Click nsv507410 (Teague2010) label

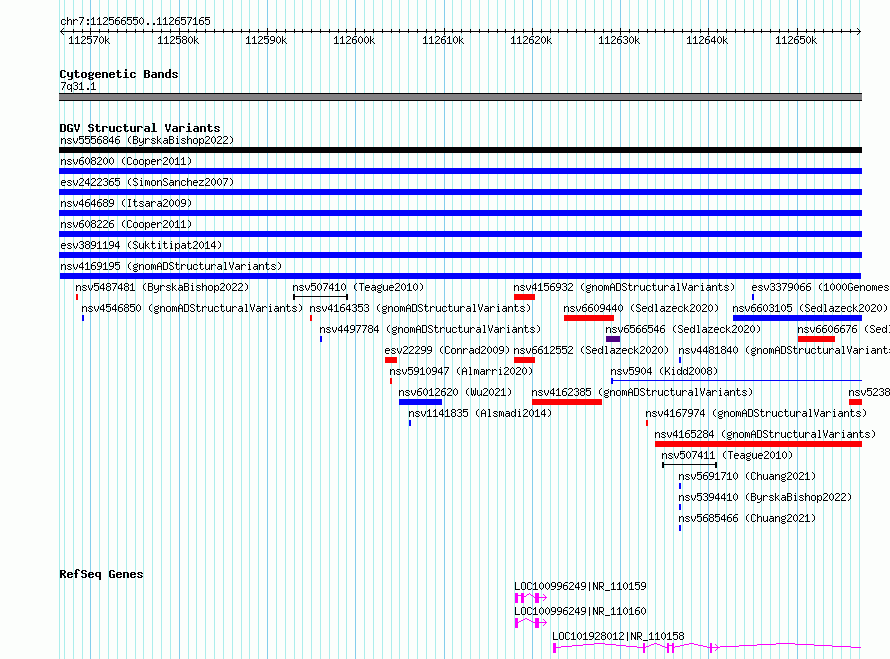[x=358, y=287]
